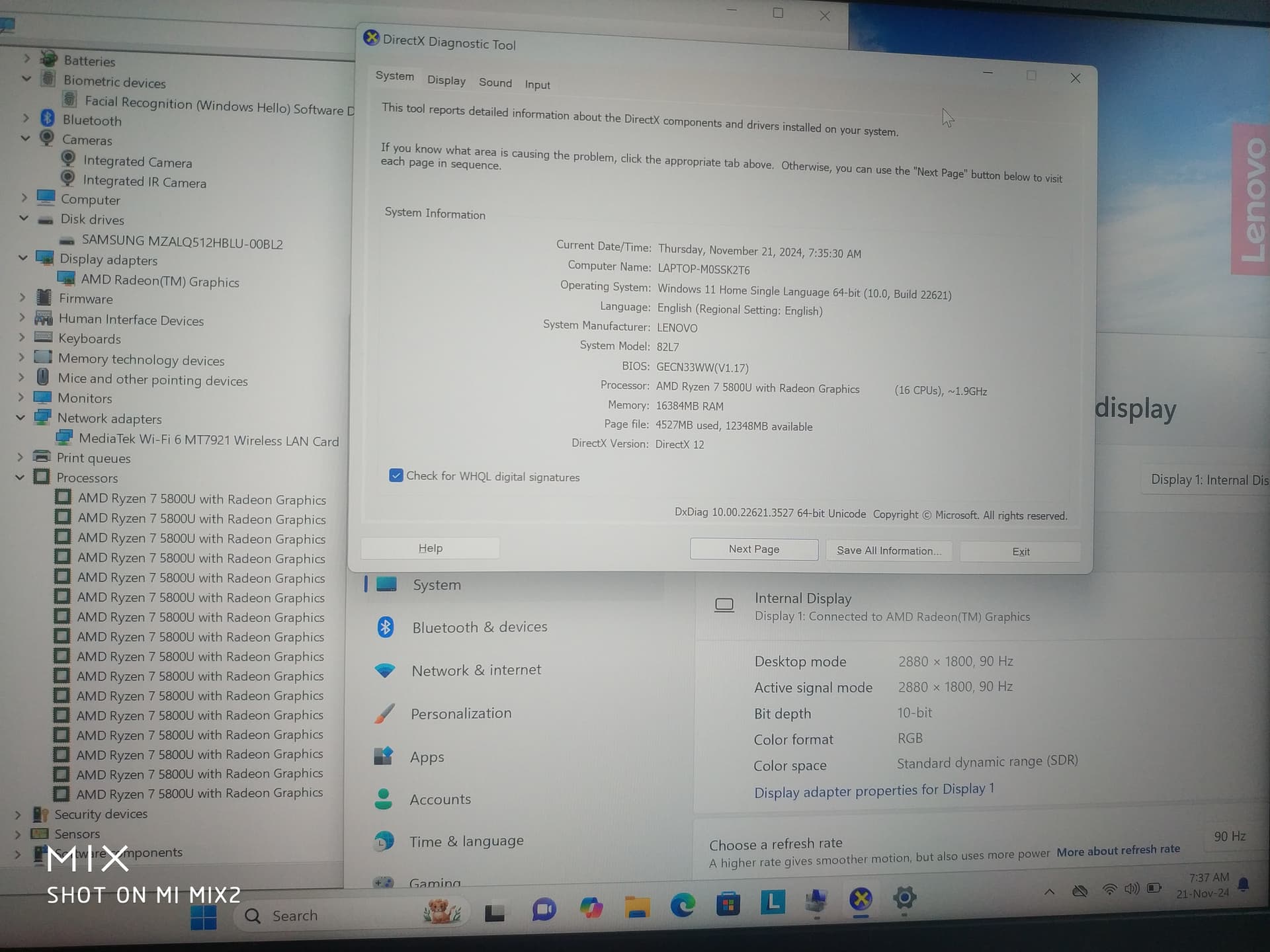Viewport: 1270px width, 952px height.
Task: Click the Copilot icon on the taskbar
Action: (591, 908)
